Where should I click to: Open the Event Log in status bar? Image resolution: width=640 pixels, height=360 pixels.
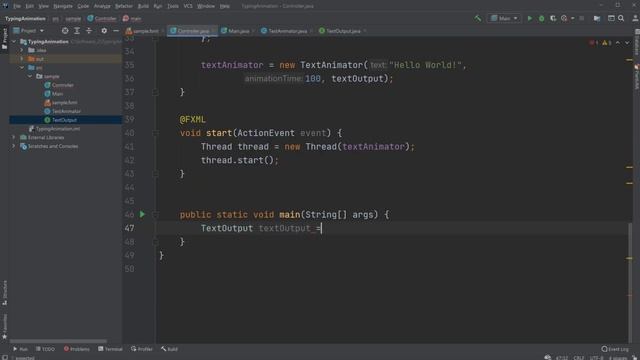click(x=615, y=349)
